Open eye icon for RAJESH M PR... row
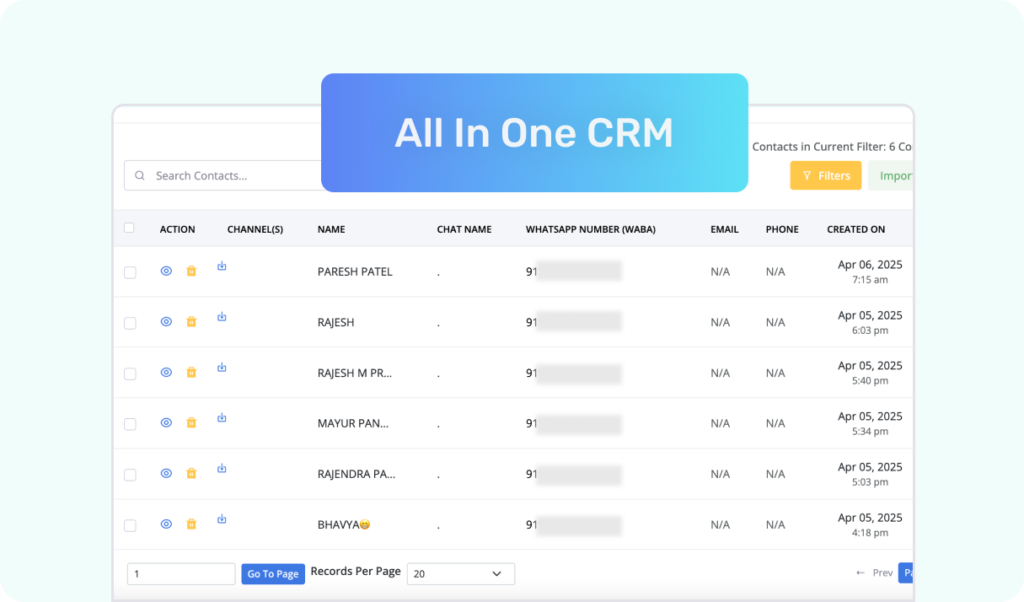Screen dimensions: 1024x602 [x=166, y=372]
